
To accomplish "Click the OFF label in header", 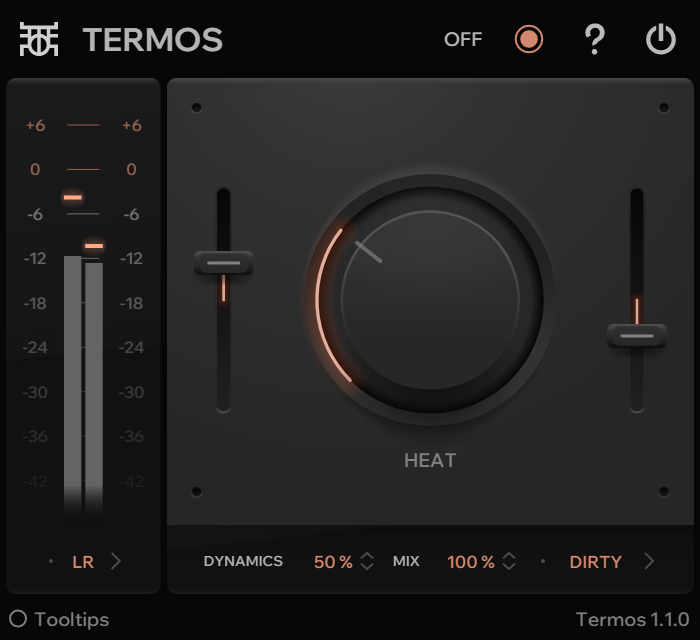I will tap(463, 40).
